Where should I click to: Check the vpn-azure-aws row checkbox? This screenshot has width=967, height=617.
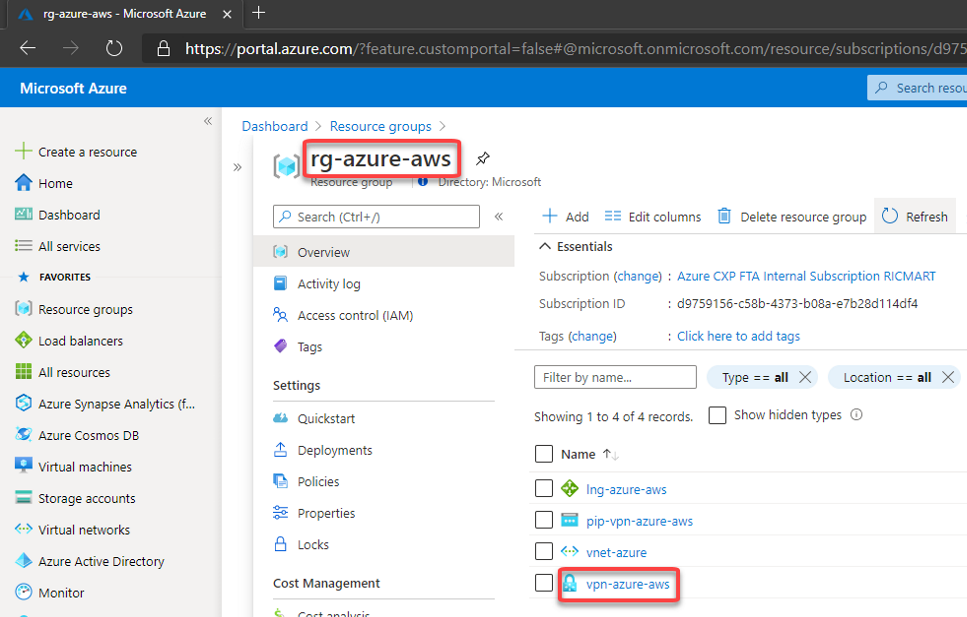(x=544, y=583)
